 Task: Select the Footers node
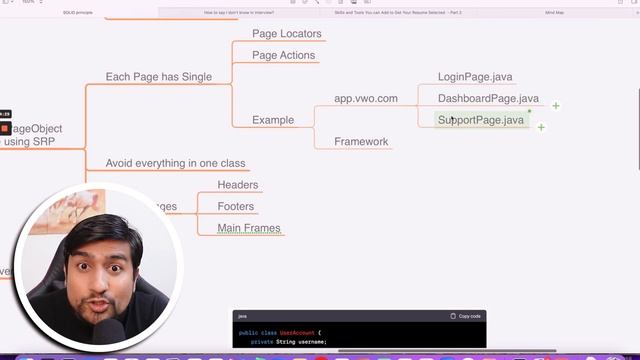tap(236, 207)
